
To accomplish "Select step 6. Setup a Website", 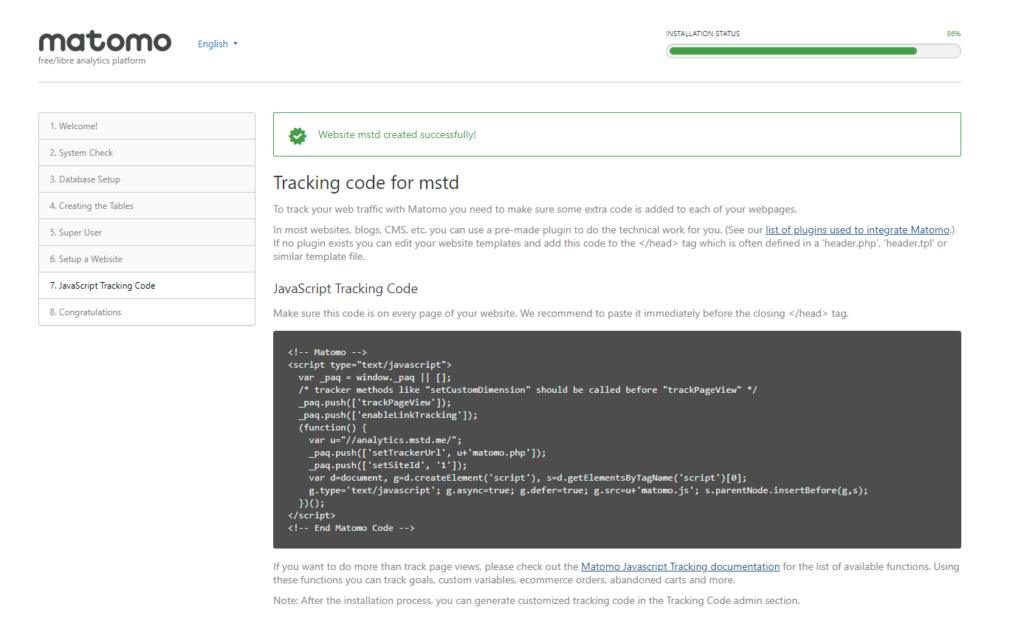I will tap(147, 259).
